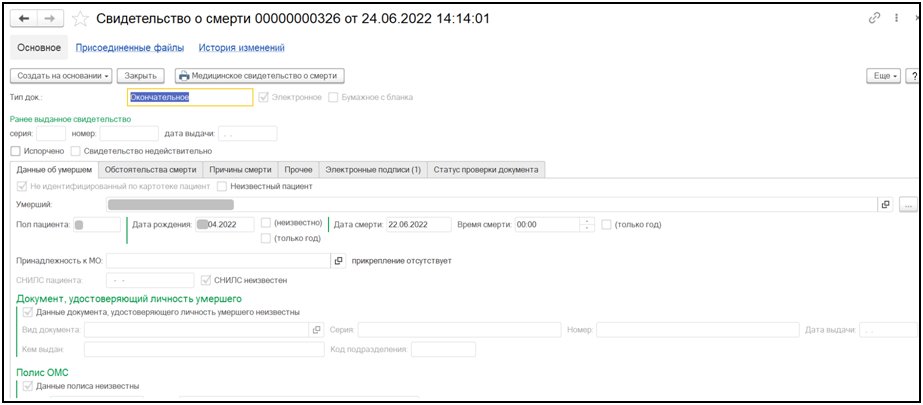Screen dimensions: 923x405
Task: Toggle the Испорчено checkbox
Action: coord(16,151)
